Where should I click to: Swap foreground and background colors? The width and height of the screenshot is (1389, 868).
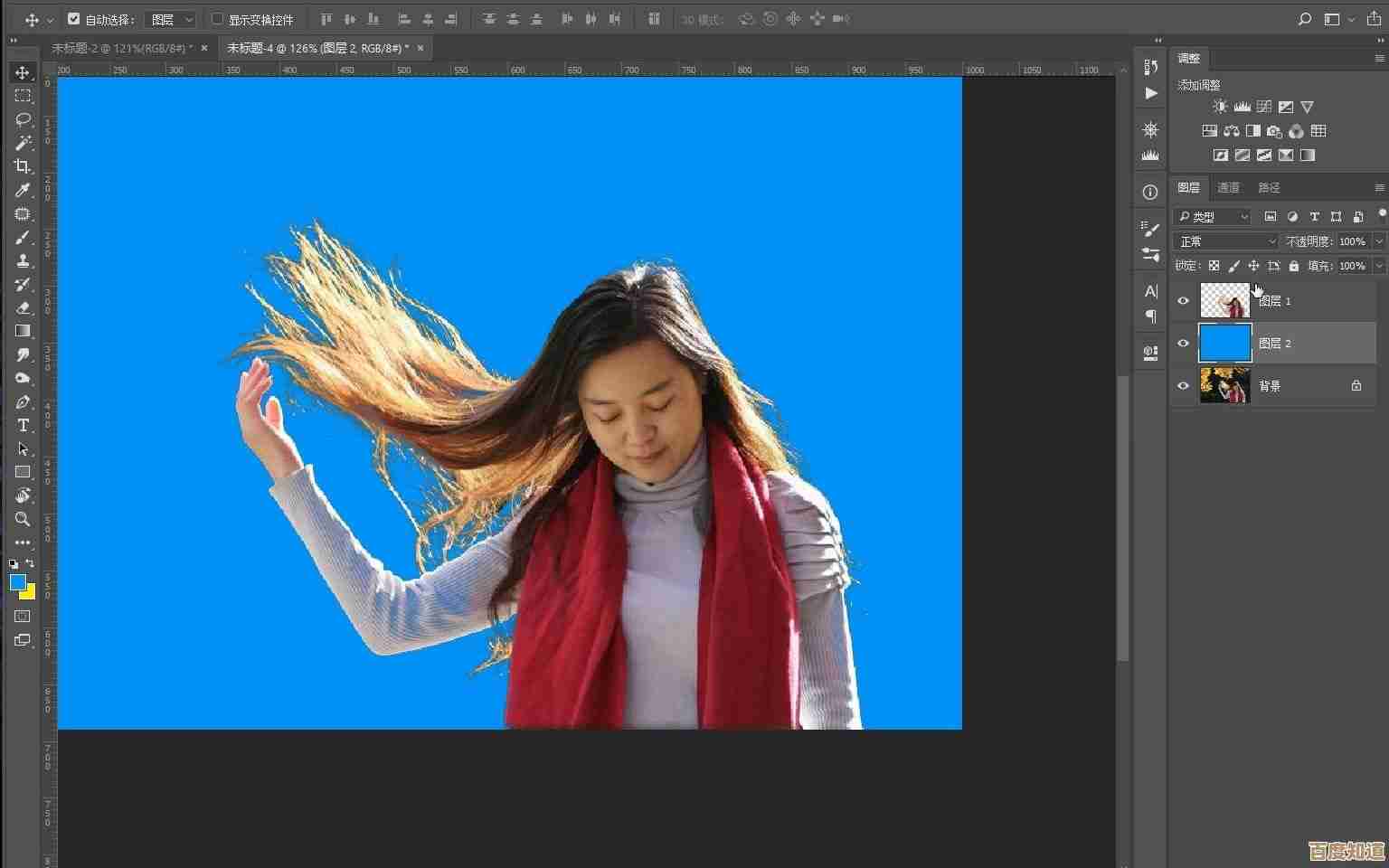click(30, 563)
